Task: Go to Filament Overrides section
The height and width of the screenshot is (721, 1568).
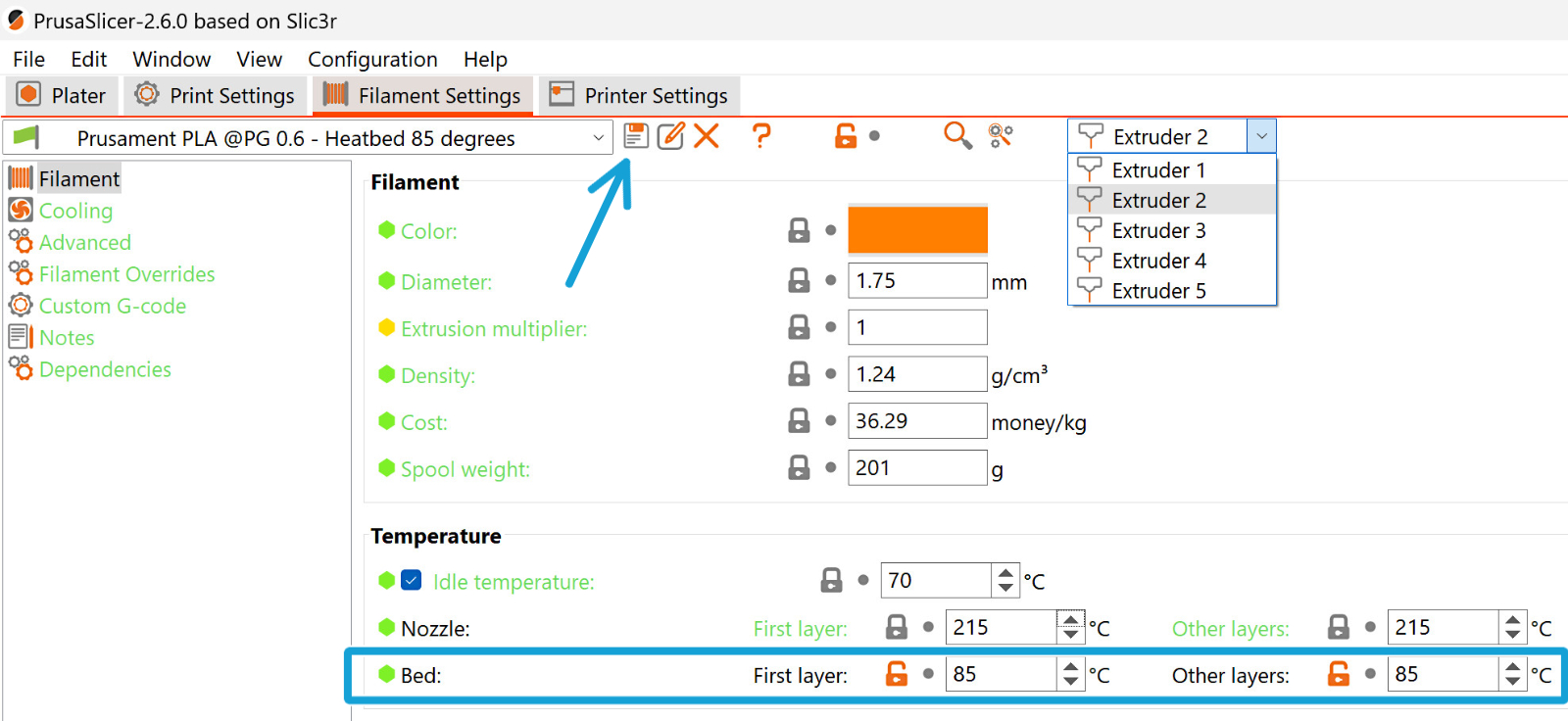Action: pyautogui.click(x=126, y=274)
